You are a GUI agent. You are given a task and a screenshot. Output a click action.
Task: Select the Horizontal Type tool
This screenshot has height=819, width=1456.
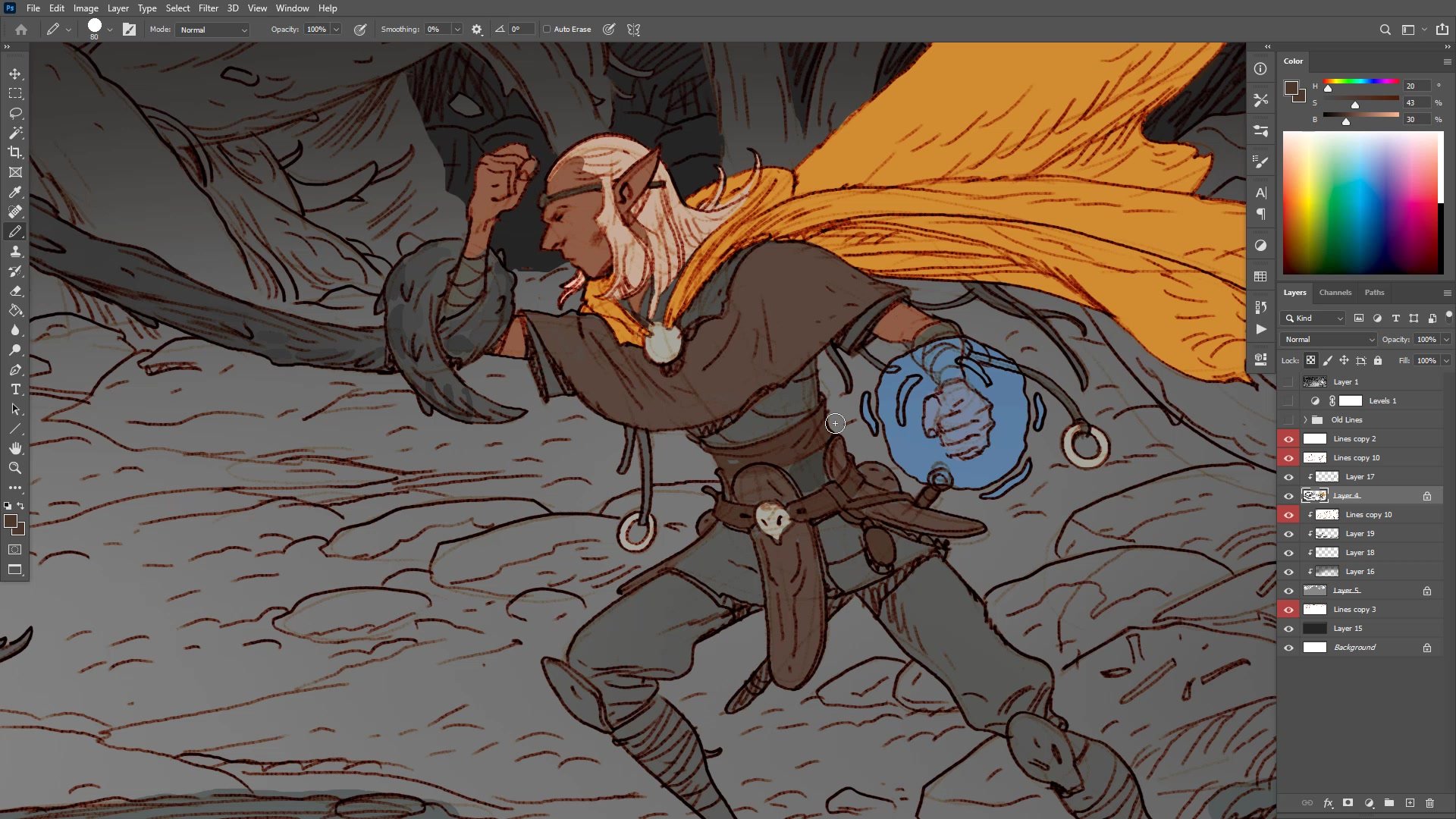point(15,389)
